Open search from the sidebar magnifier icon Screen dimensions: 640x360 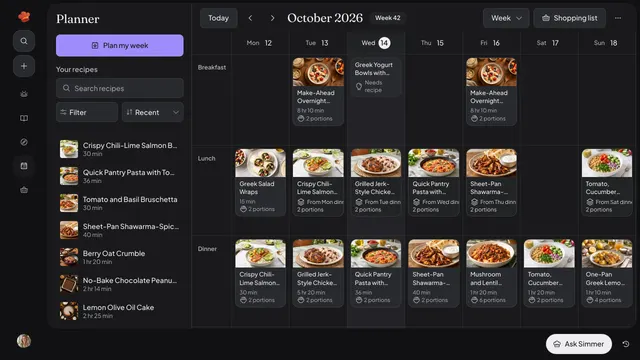pyautogui.click(x=24, y=41)
